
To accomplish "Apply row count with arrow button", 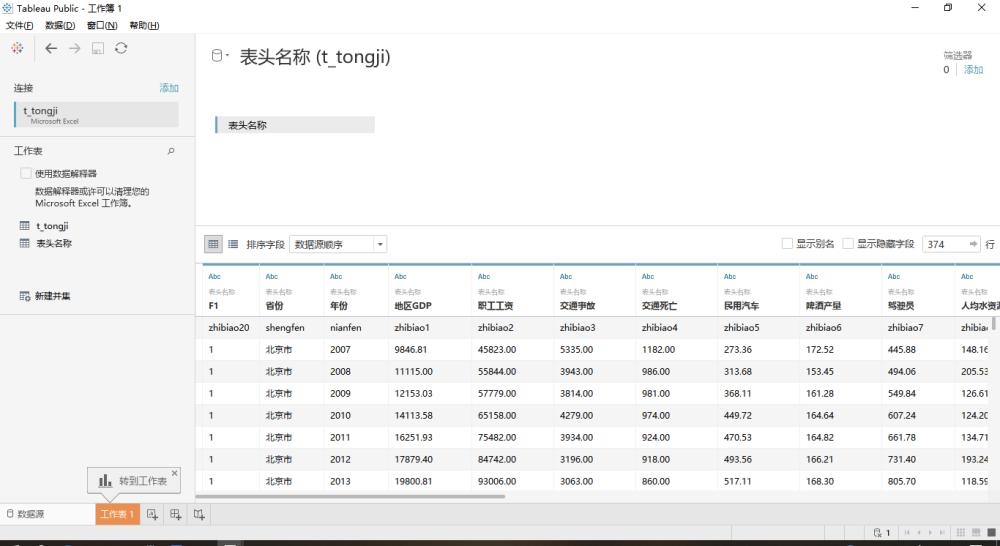I will [x=973, y=244].
